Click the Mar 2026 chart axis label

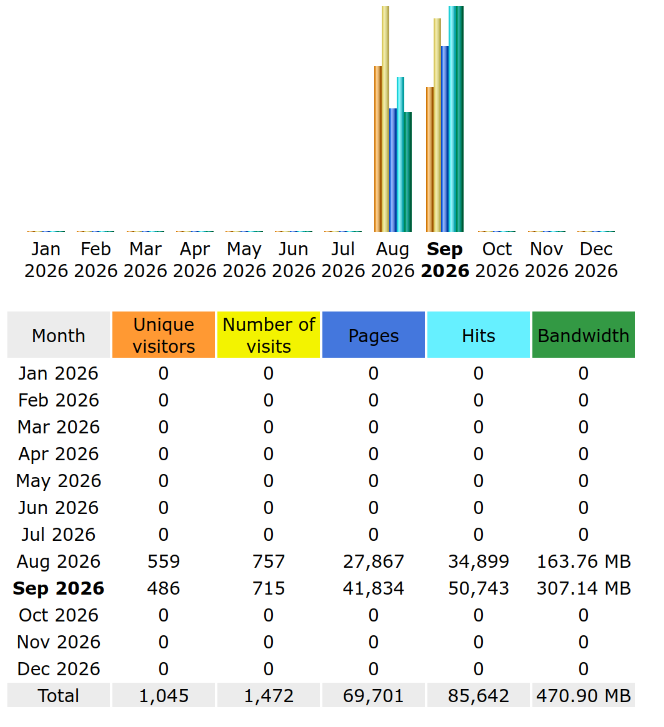click(145, 260)
